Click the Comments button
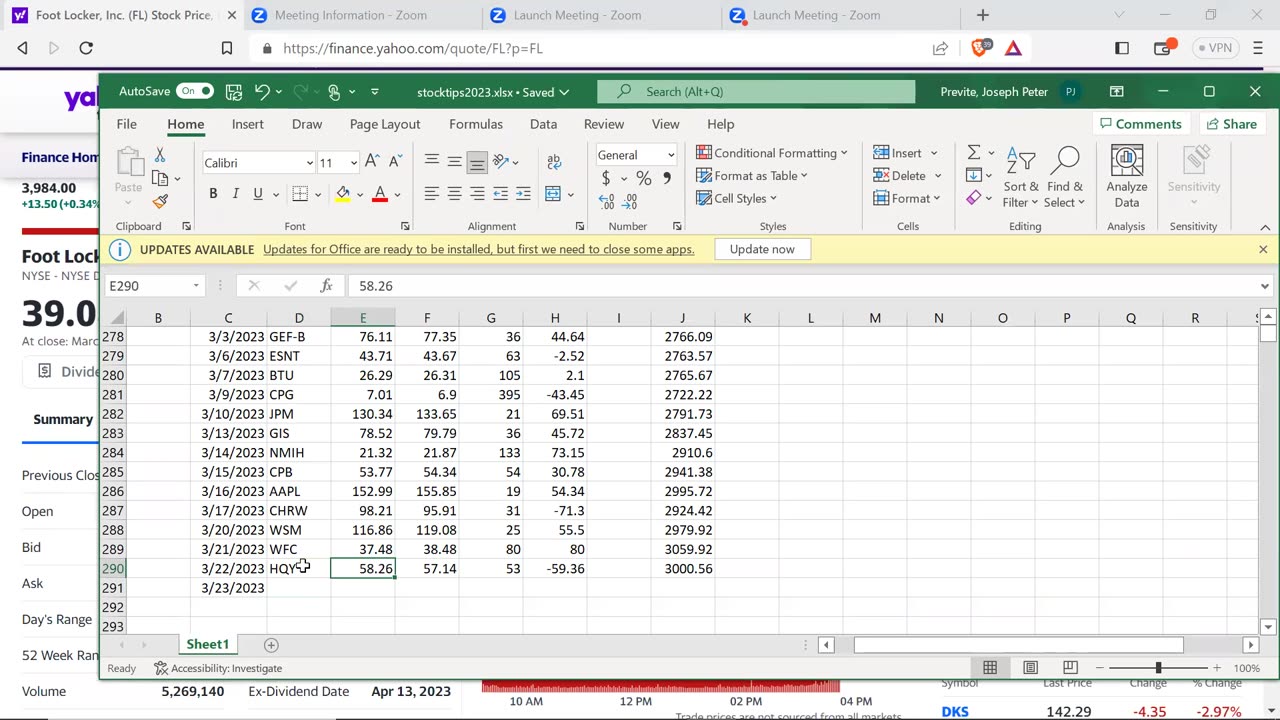The image size is (1280, 720). (x=1140, y=124)
